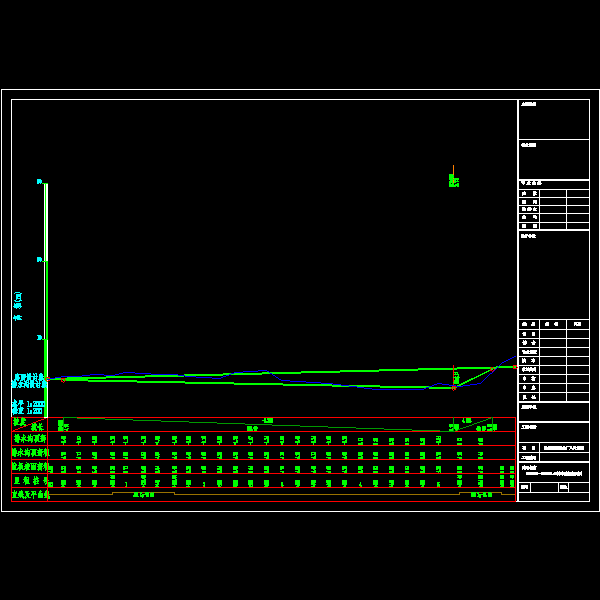Select the 坡度 / 坡长 diagonal header cell

pos(29,424)
